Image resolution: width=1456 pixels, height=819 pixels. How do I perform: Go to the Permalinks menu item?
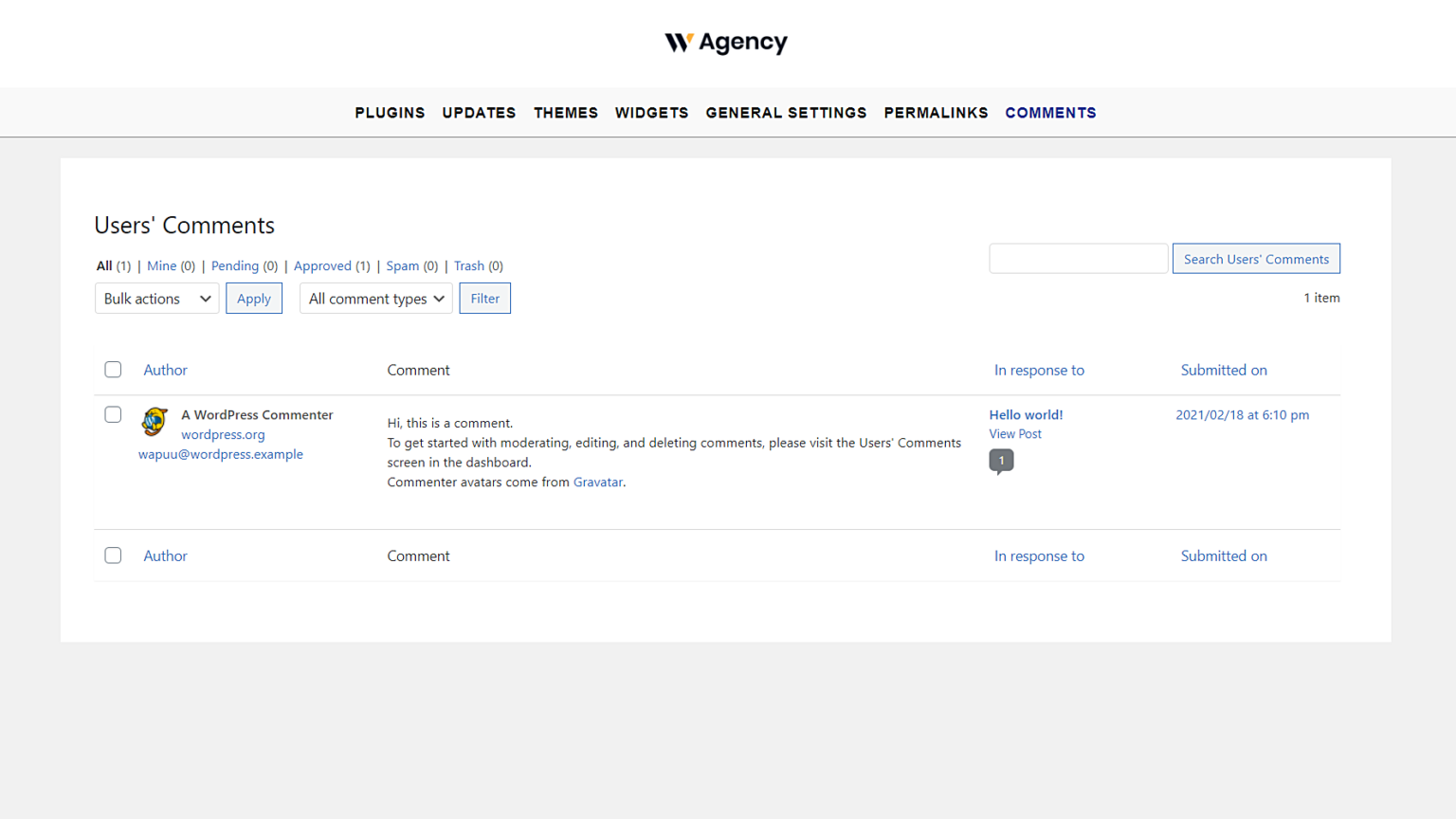click(936, 113)
